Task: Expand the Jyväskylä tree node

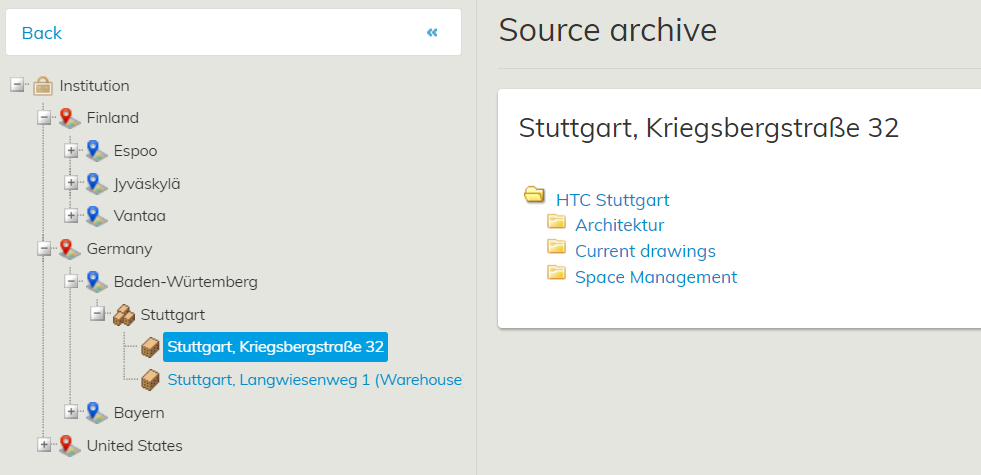Action: 71,183
